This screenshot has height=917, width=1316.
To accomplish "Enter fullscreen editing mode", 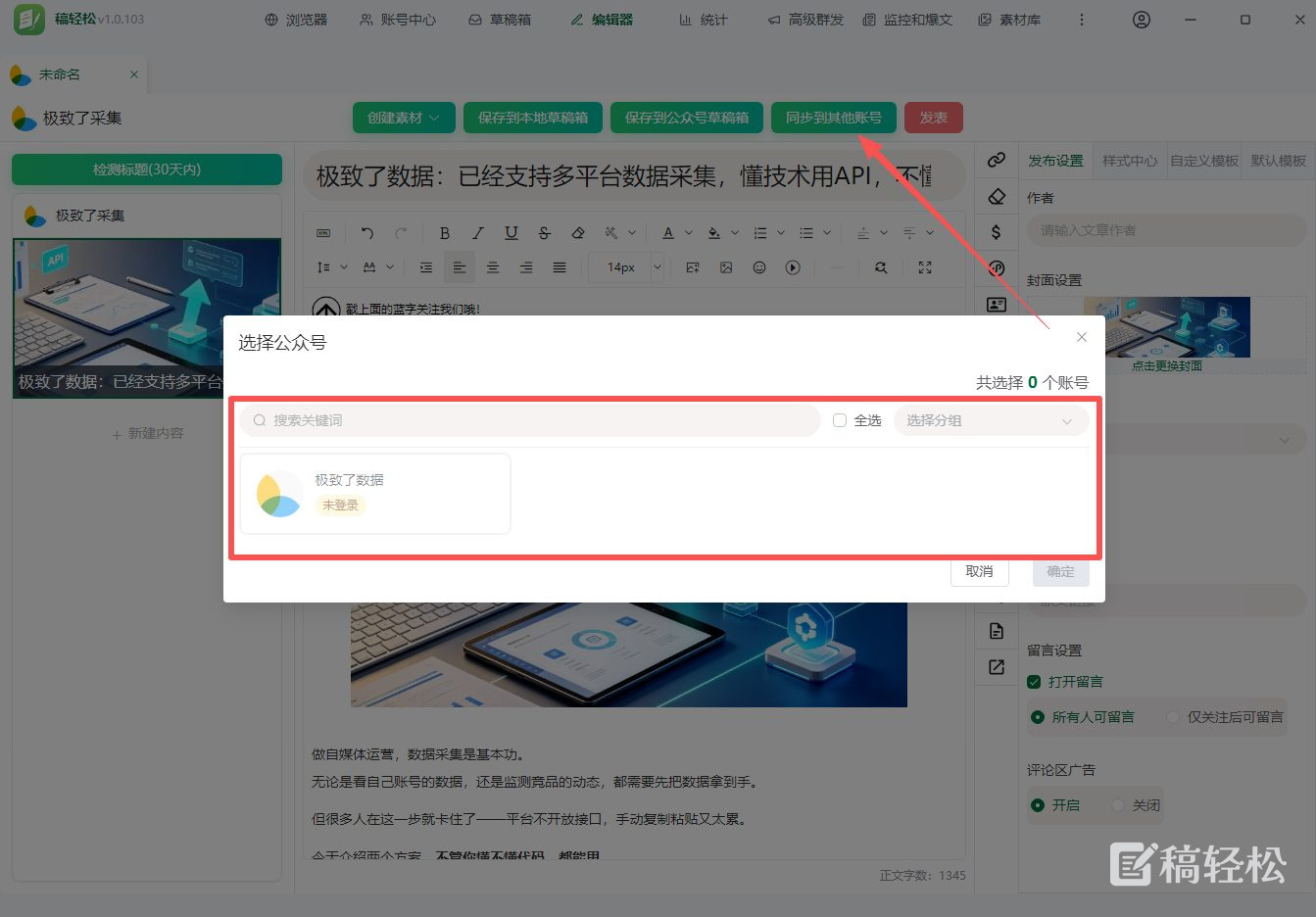I will (925, 267).
